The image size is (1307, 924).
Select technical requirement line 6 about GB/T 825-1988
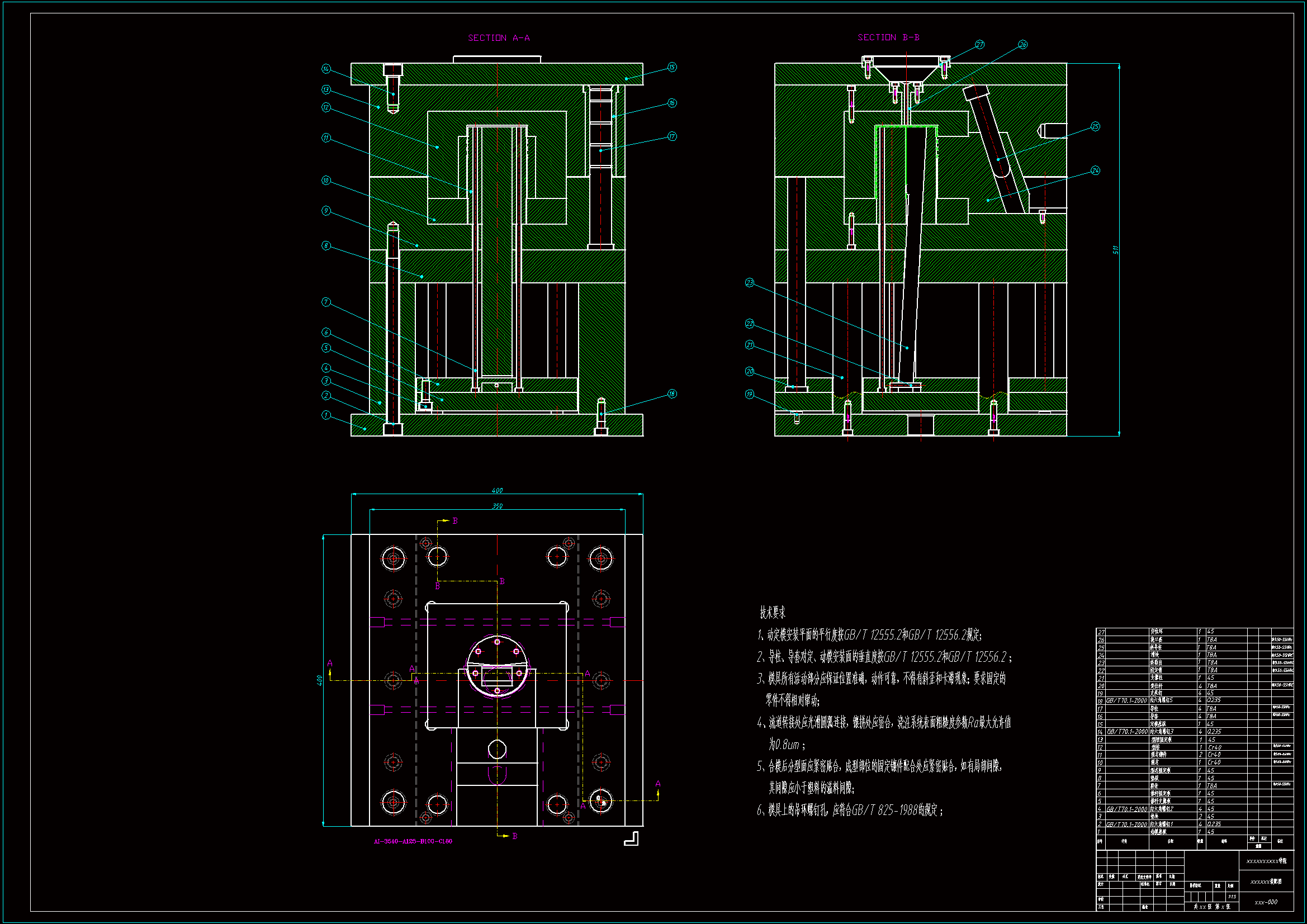849,810
